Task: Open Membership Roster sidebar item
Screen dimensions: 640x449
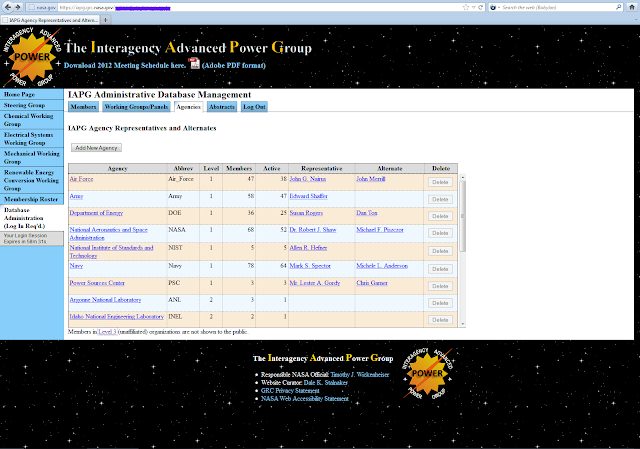Action: [x=32, y=199]
